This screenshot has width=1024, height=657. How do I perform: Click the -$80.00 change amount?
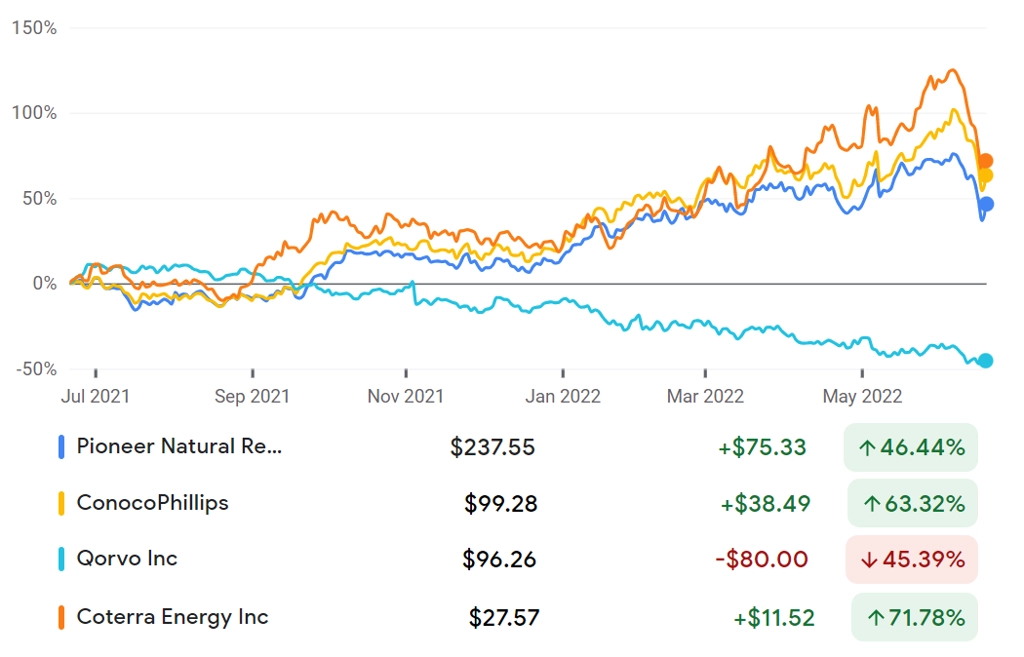tap(761, 560)
